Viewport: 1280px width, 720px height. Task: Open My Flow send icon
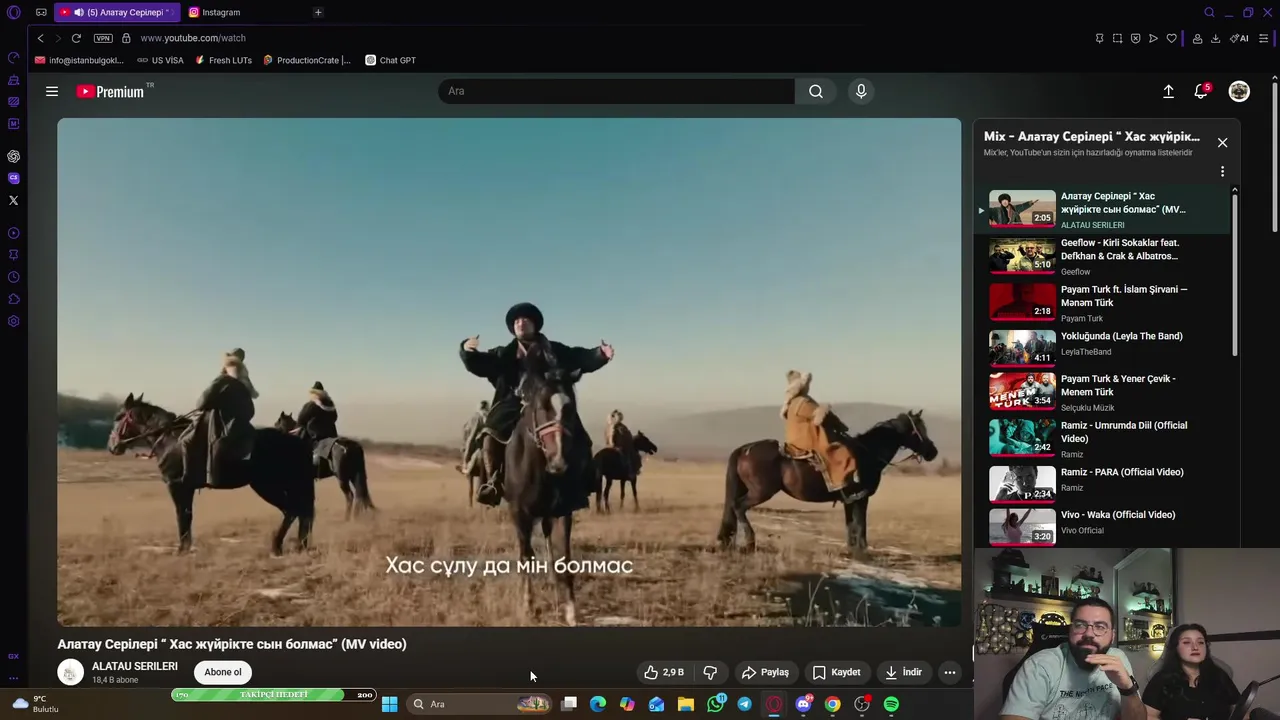click(1153, 38)
